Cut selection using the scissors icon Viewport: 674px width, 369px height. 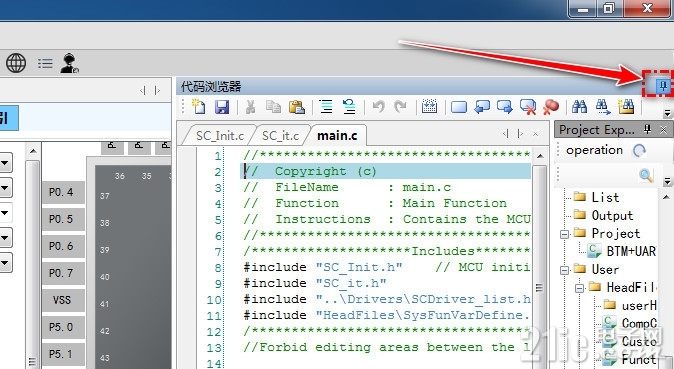pos(251,107)
